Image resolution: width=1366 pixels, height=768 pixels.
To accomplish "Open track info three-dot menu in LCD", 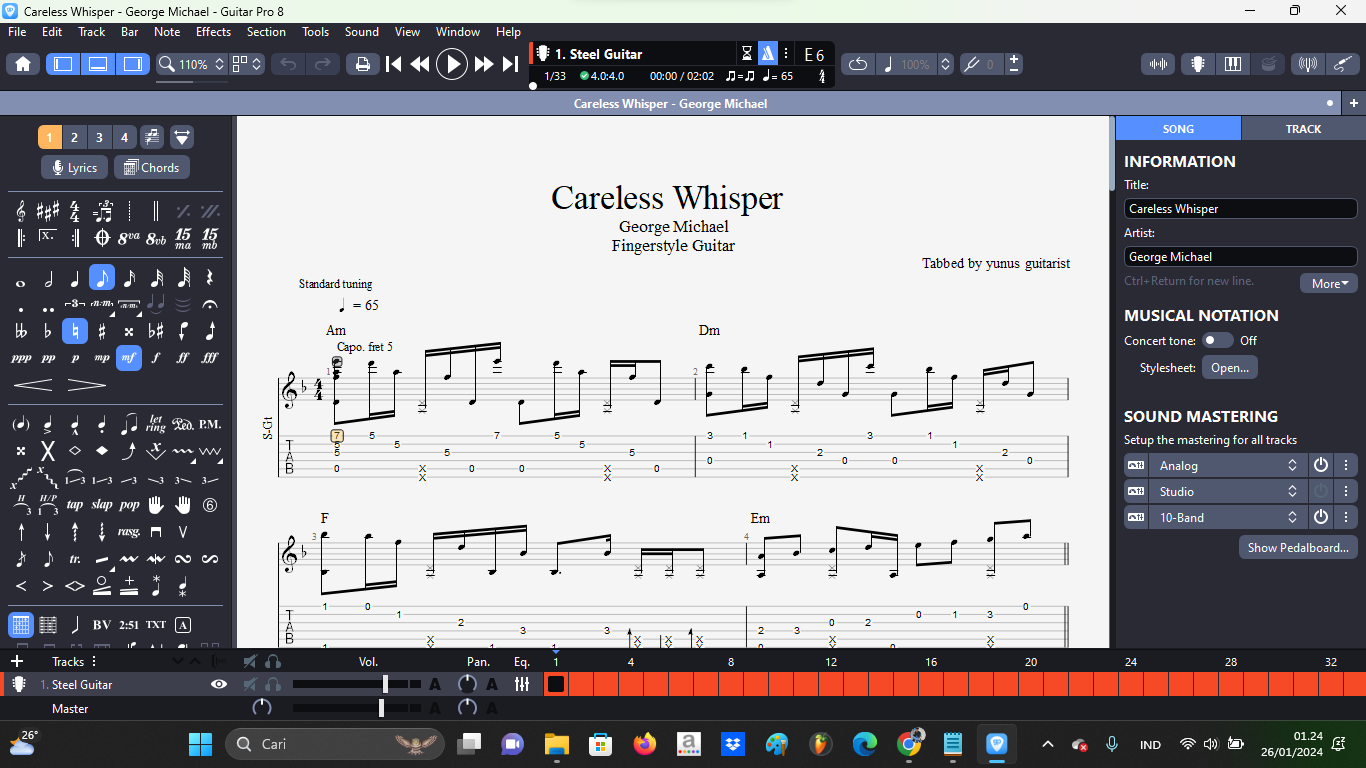I will pos(786,53).
